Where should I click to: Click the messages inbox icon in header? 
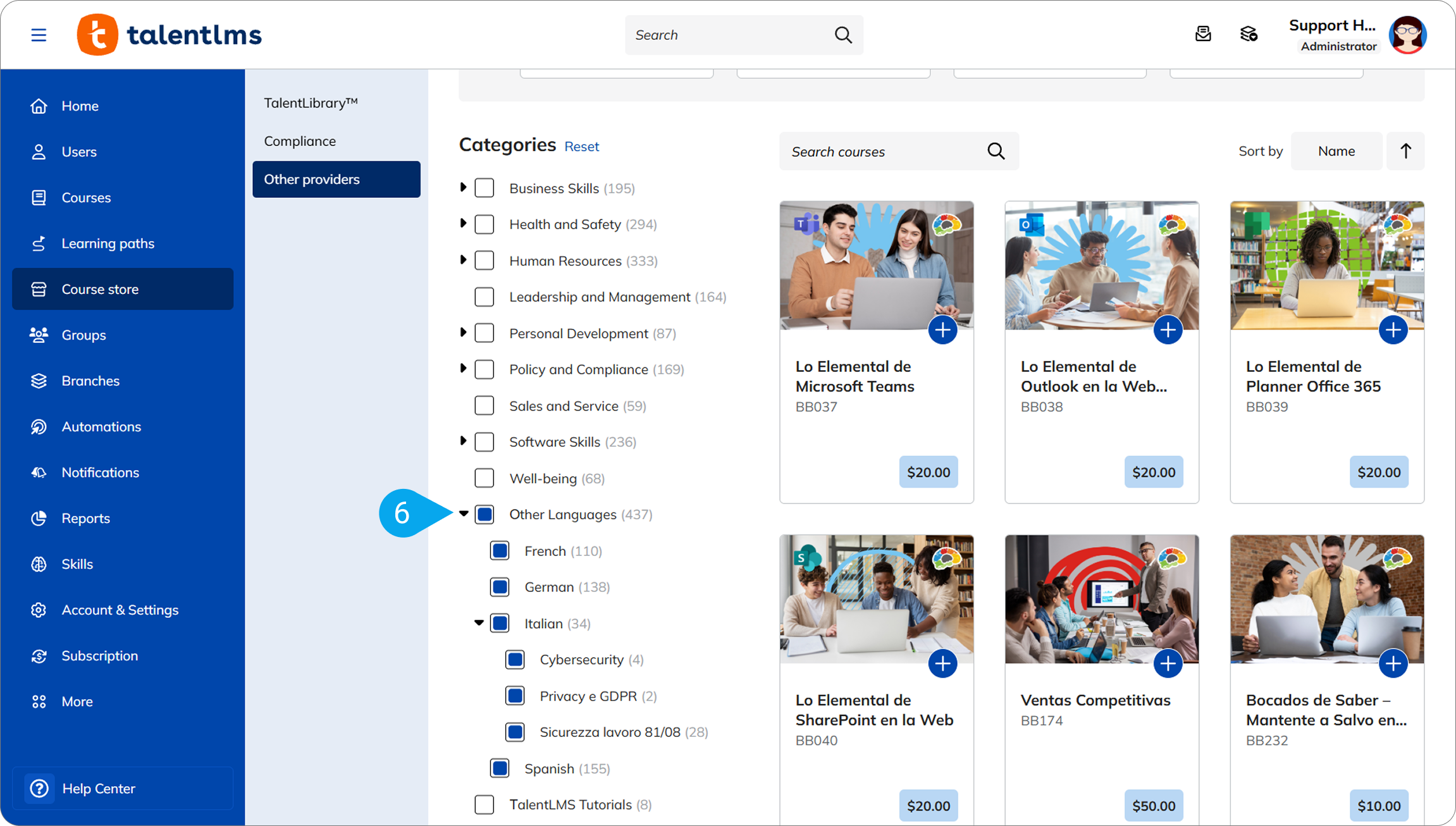(x=1203, y=34)
